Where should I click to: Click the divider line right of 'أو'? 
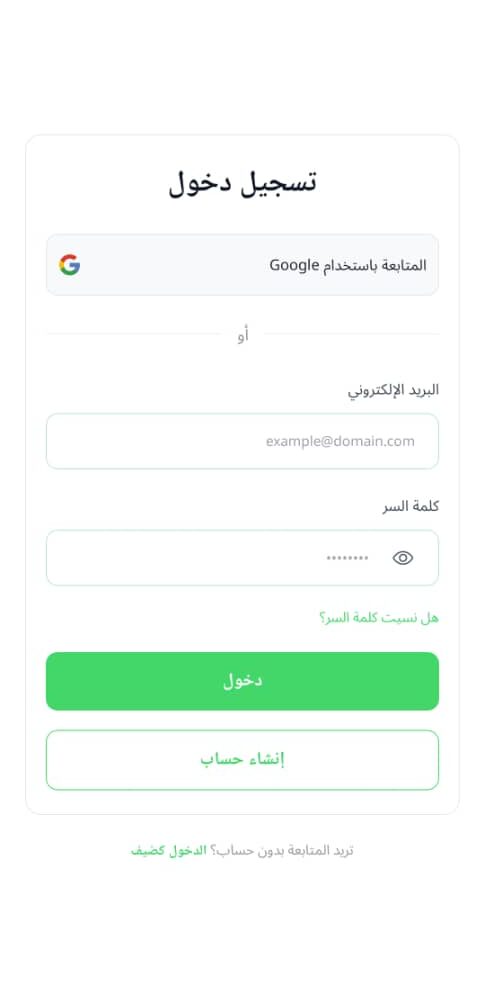point(351,334)
